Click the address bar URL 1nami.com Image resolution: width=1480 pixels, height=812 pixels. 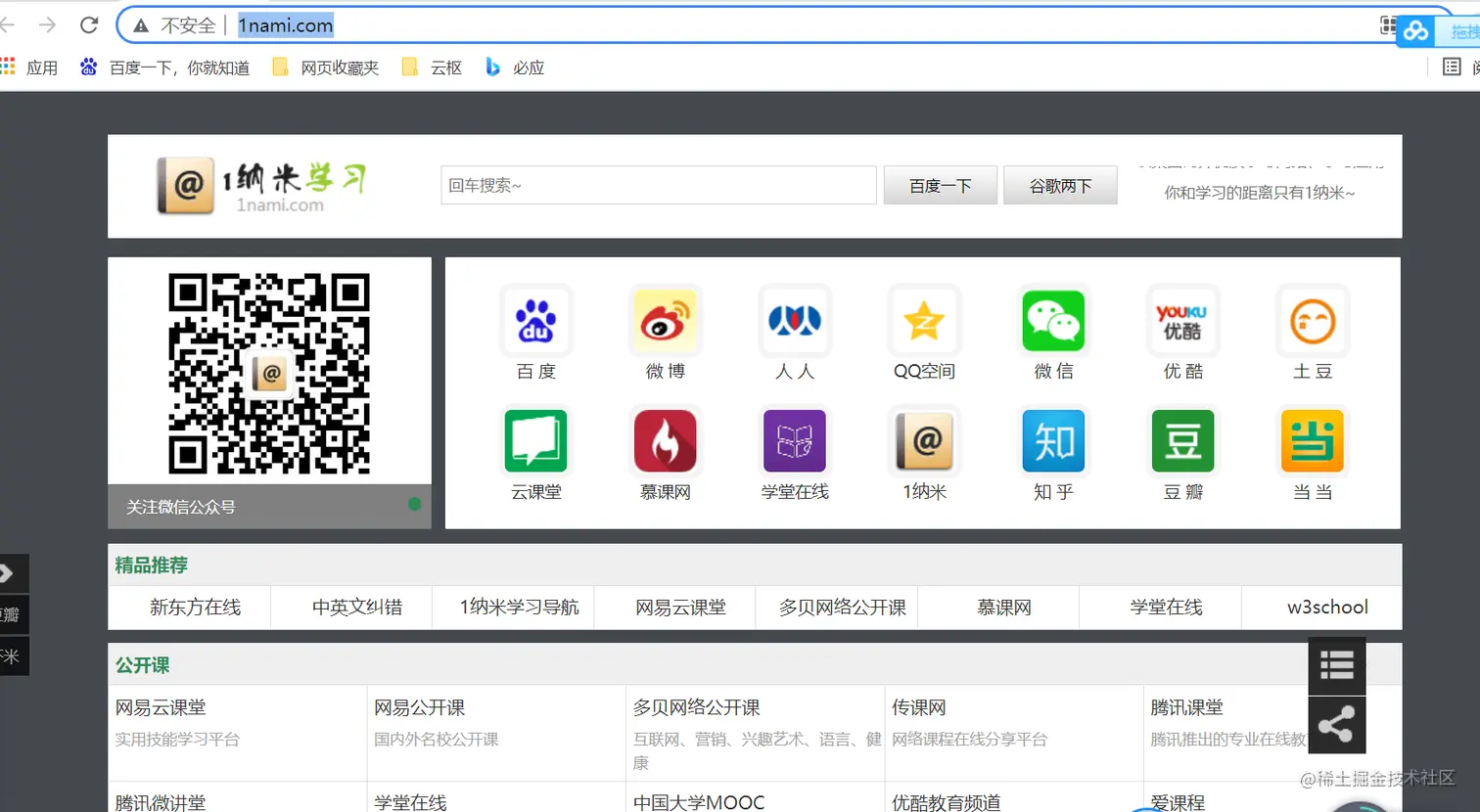tap(286, 25)
